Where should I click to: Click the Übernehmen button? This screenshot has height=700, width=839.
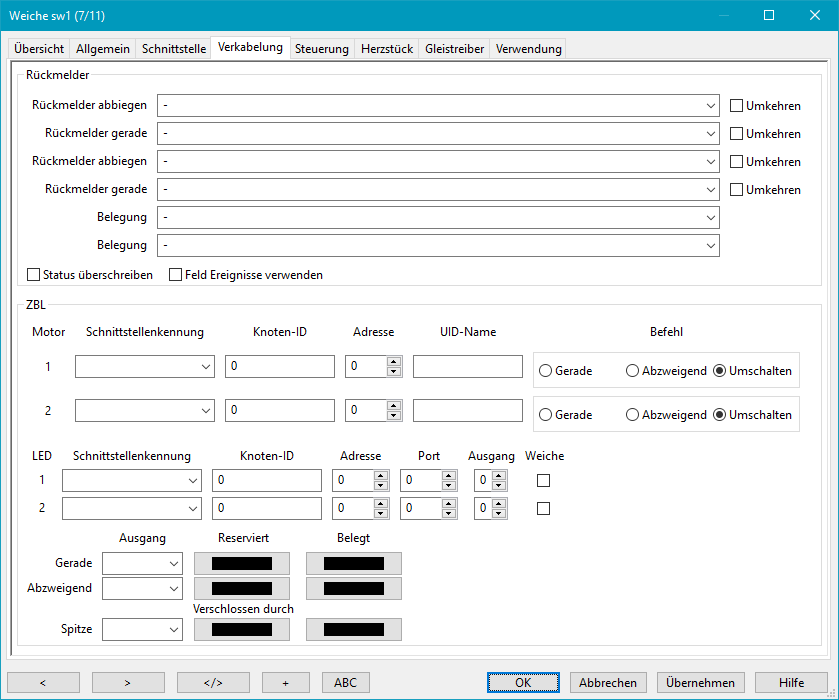click(x=701, y=682)
